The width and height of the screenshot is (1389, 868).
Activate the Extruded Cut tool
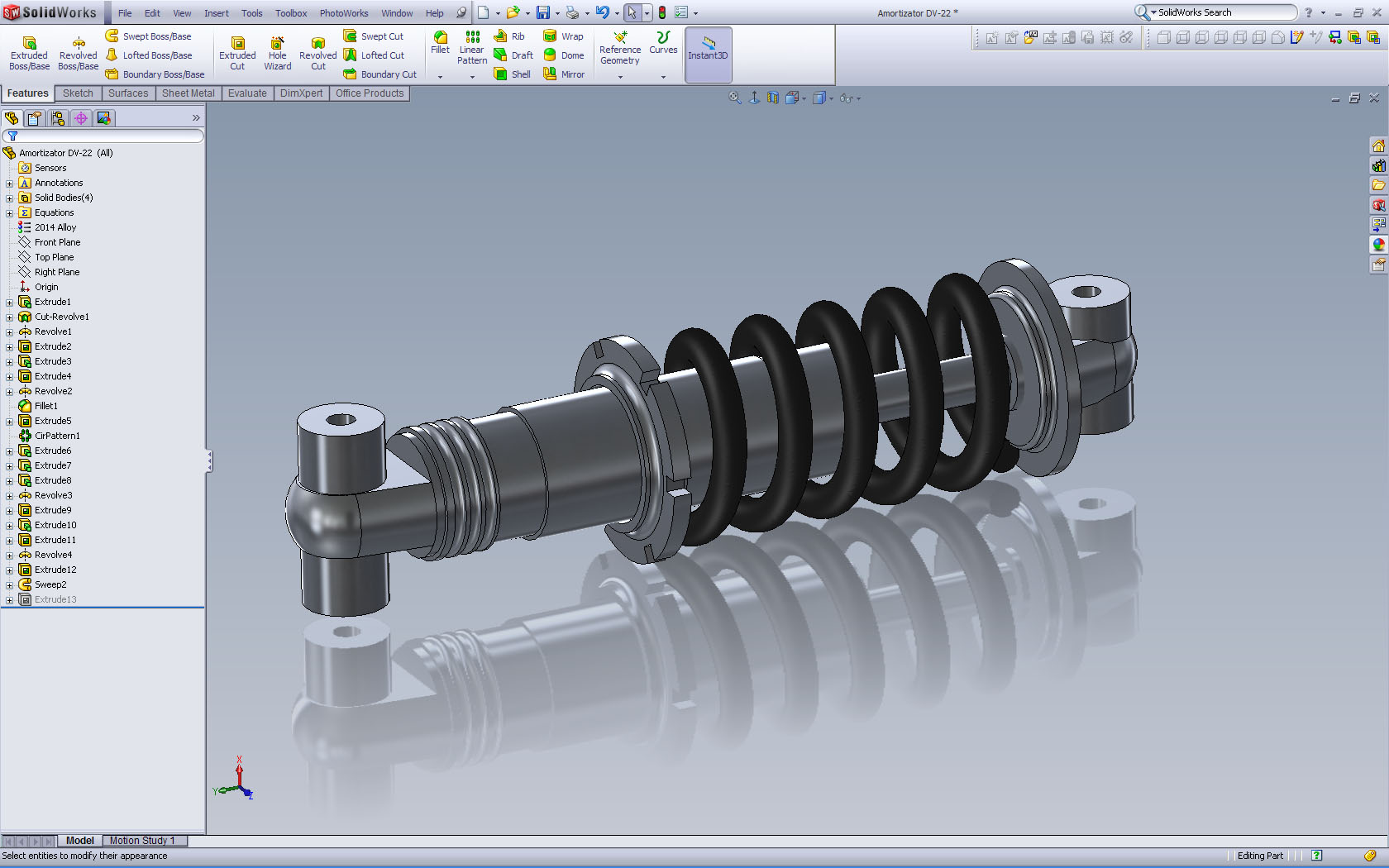pyautogui.click(x=237, y=53)
